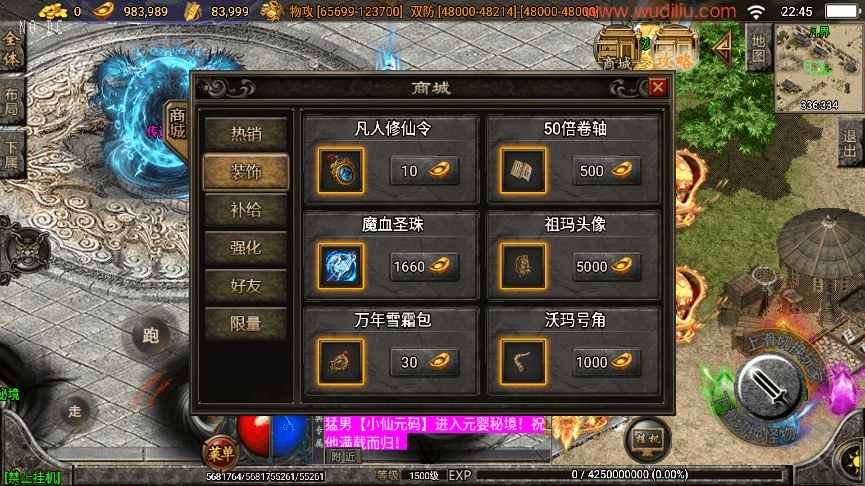Toggle 走 walk movement mode
This screenshot has height=486, width=865.
(75, 411)
